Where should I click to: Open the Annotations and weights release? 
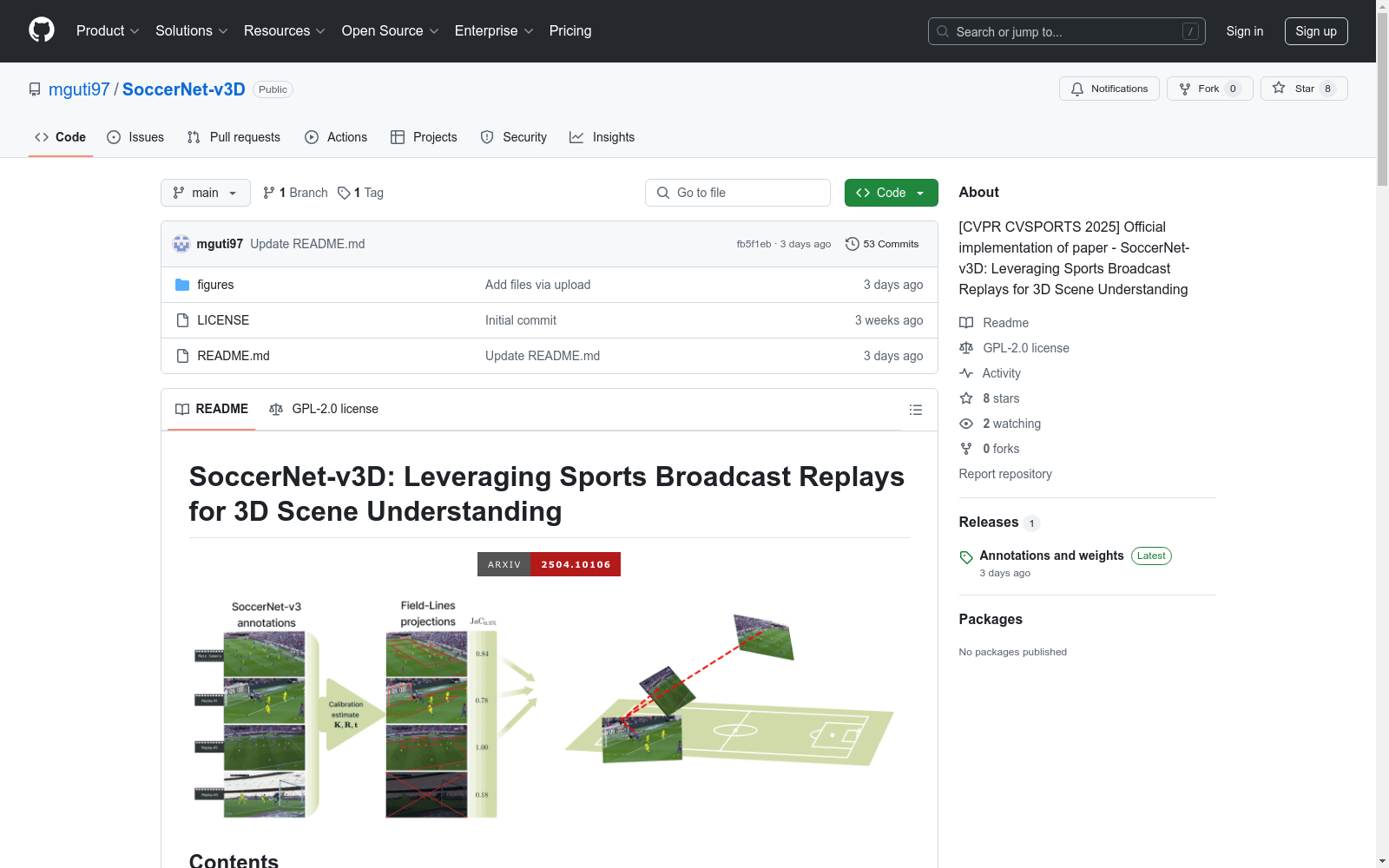pos(1051,556)
